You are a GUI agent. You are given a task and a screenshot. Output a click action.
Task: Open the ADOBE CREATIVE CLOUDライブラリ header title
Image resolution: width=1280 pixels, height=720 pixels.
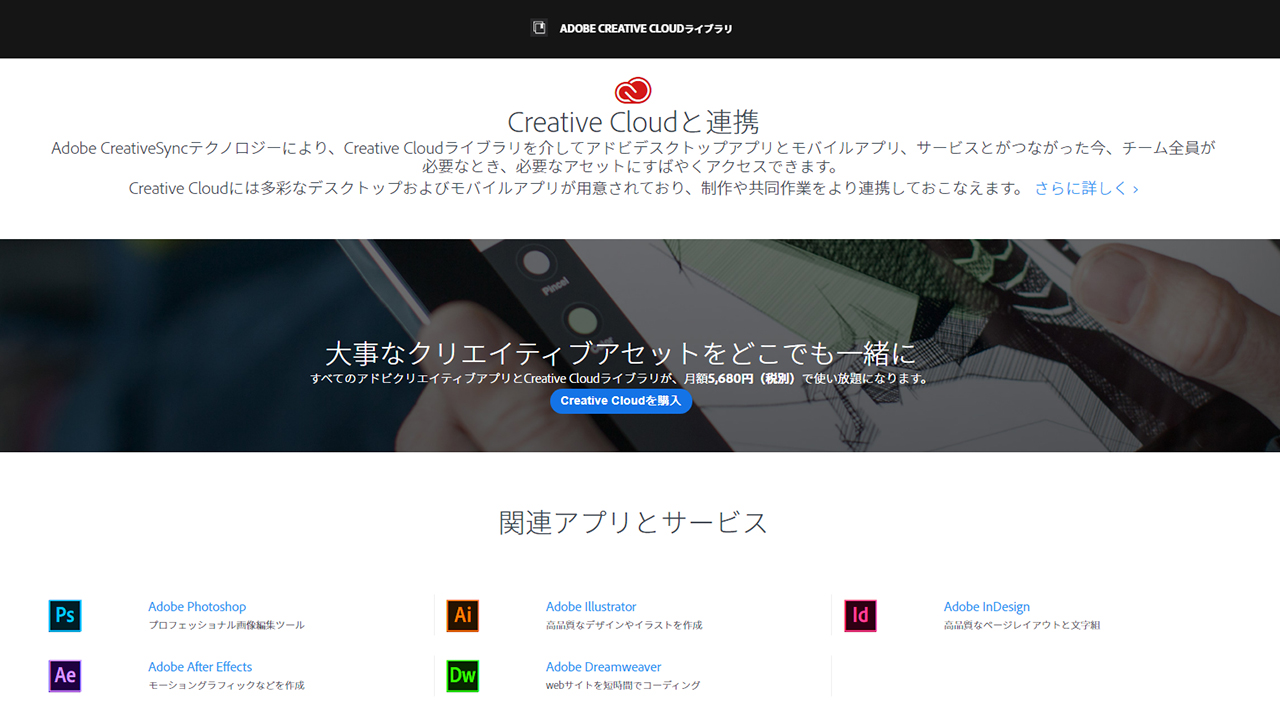click(646, 29)
